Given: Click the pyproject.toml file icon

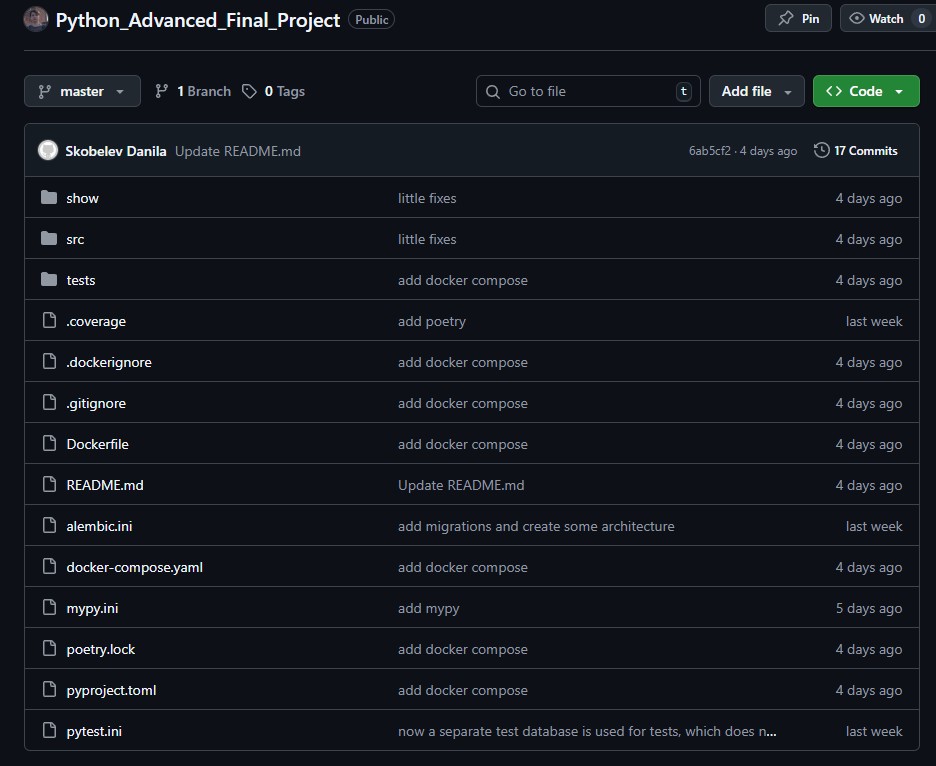Looking at the screenshot, I should pyautogui.click(x=49, y=690).
